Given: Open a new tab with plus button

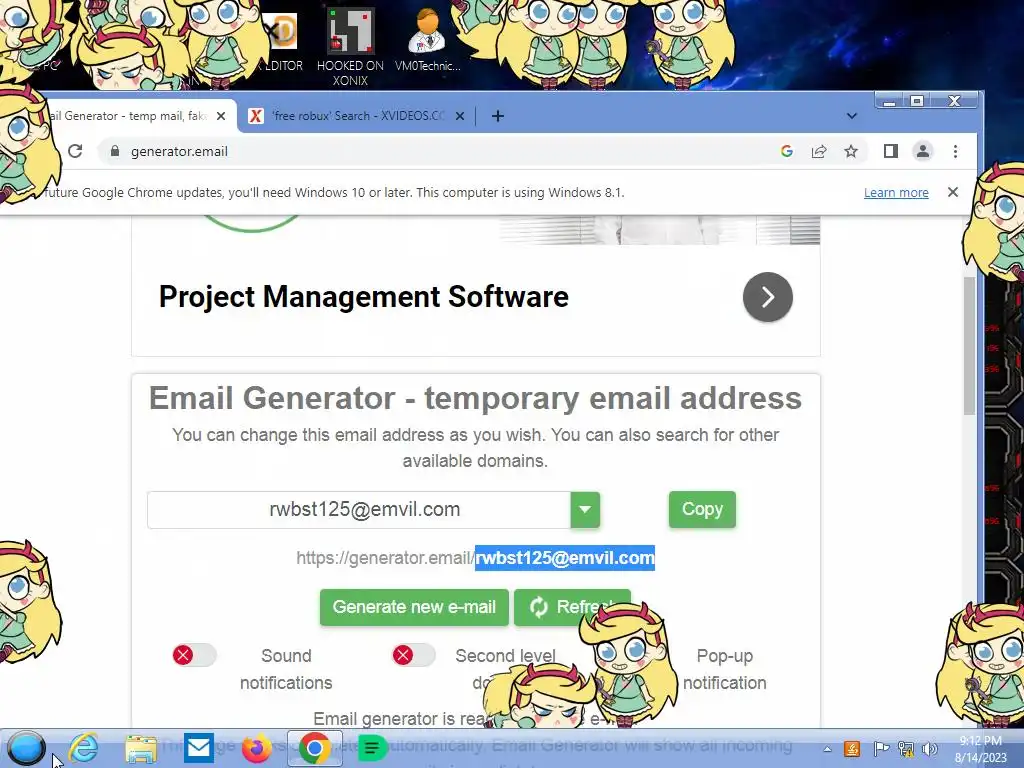Looking at the screenshot, I should tap(498, 116).
